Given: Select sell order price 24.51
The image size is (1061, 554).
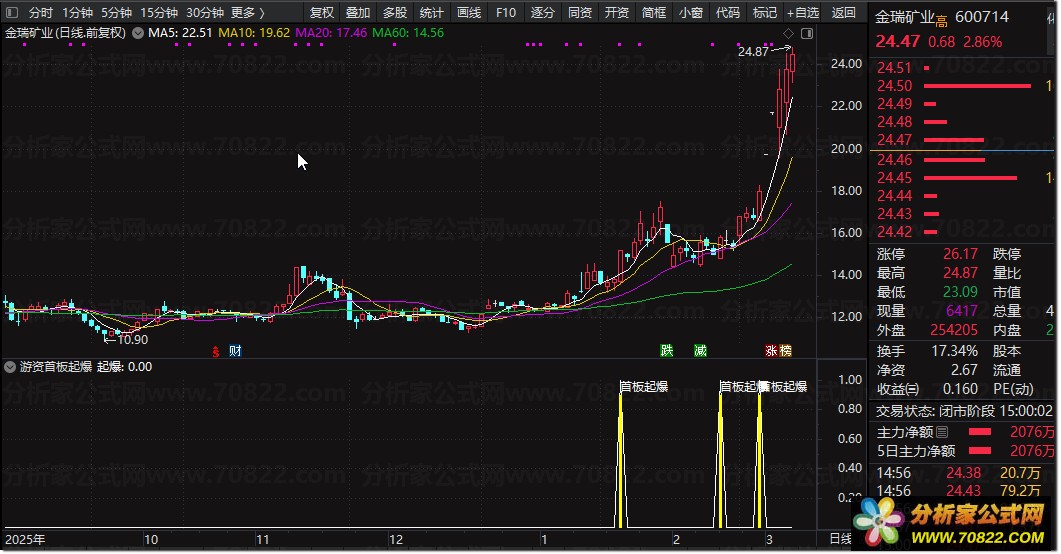Looking at the screenshot, I should (x=895, y=68).
